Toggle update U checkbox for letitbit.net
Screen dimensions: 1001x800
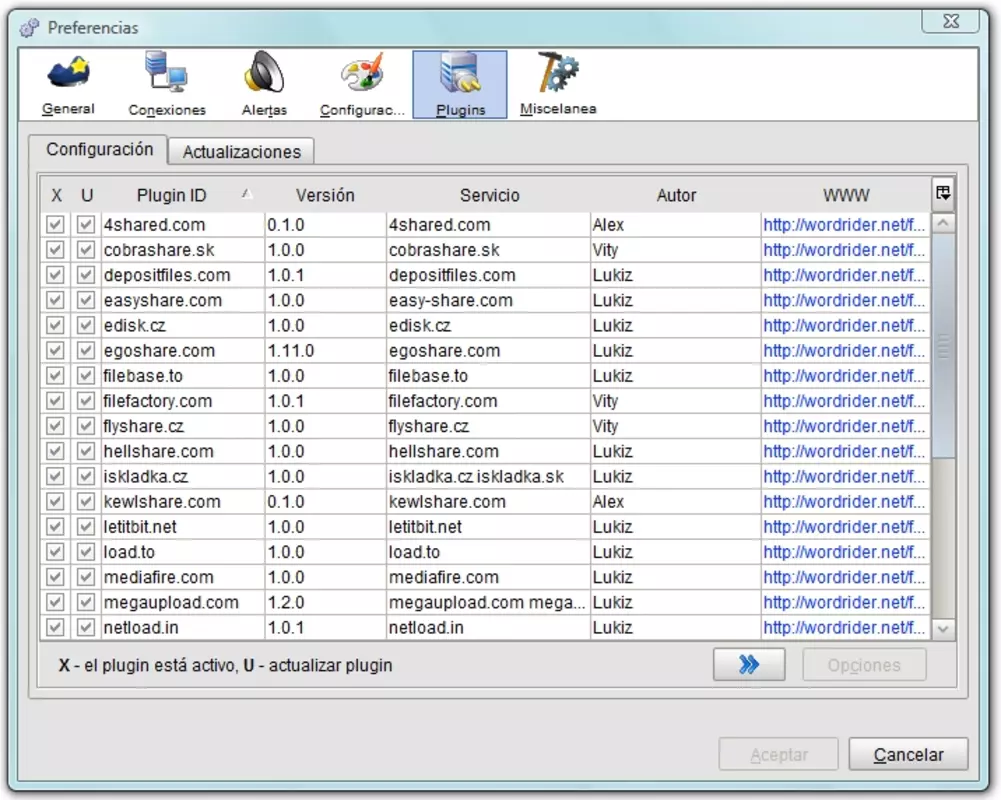tap(86, 527)
